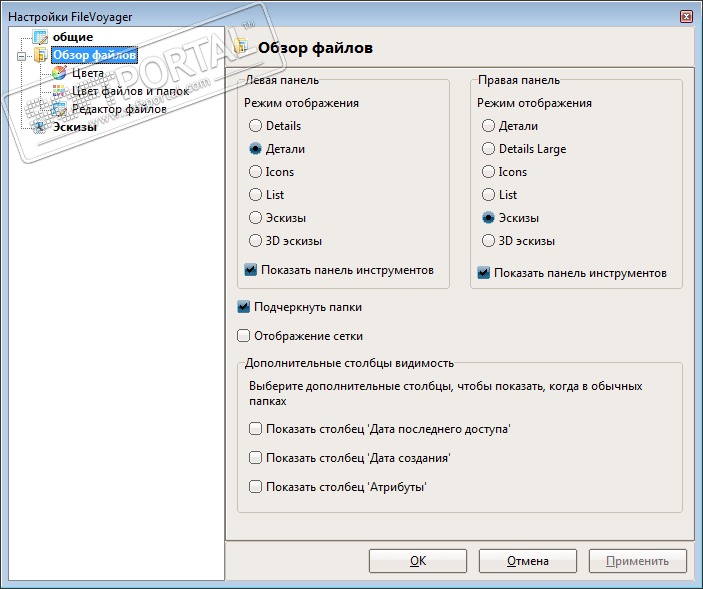Select List mode for right panel

(488, 195)
